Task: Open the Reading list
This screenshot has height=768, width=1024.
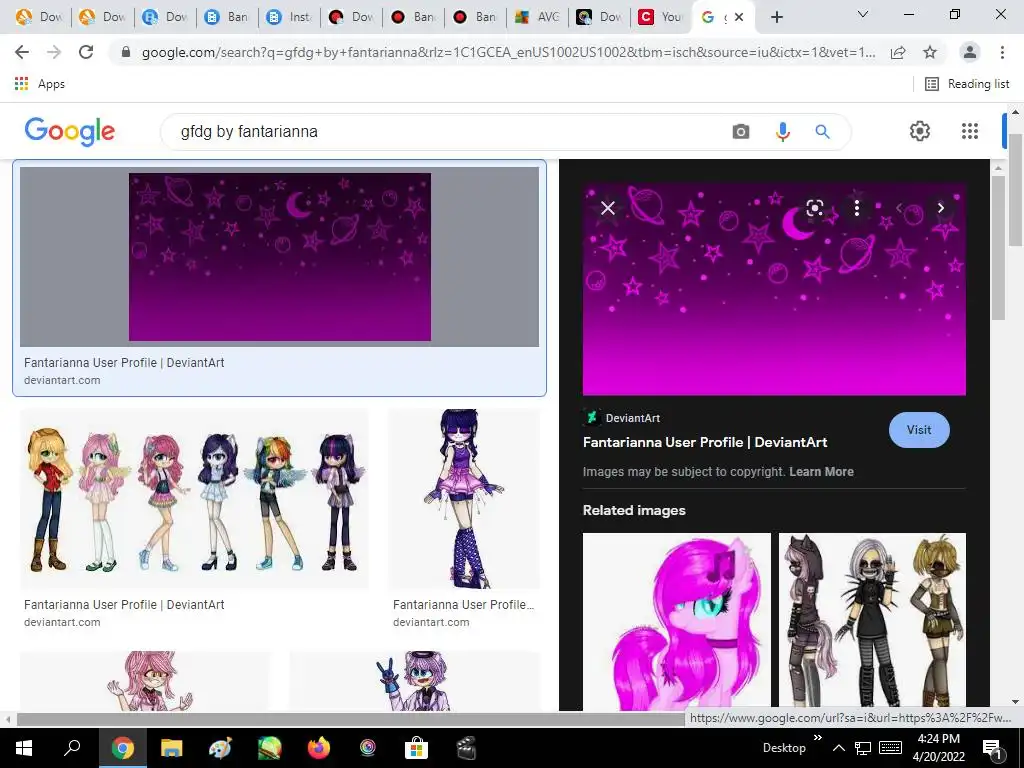Action: point(967,84)
